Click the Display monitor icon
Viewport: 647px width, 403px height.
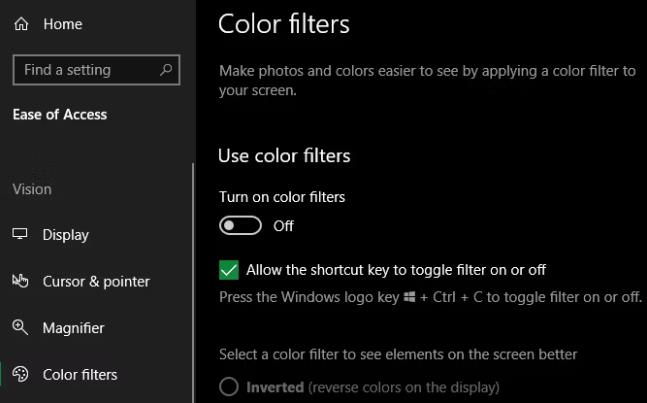point(20,235)
